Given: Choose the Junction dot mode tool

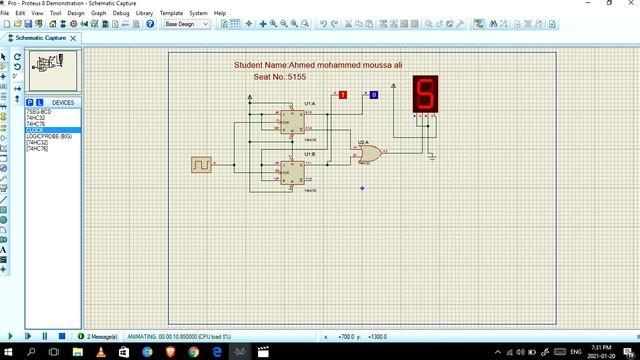Looking at the screenshot, I should [4, 76].
